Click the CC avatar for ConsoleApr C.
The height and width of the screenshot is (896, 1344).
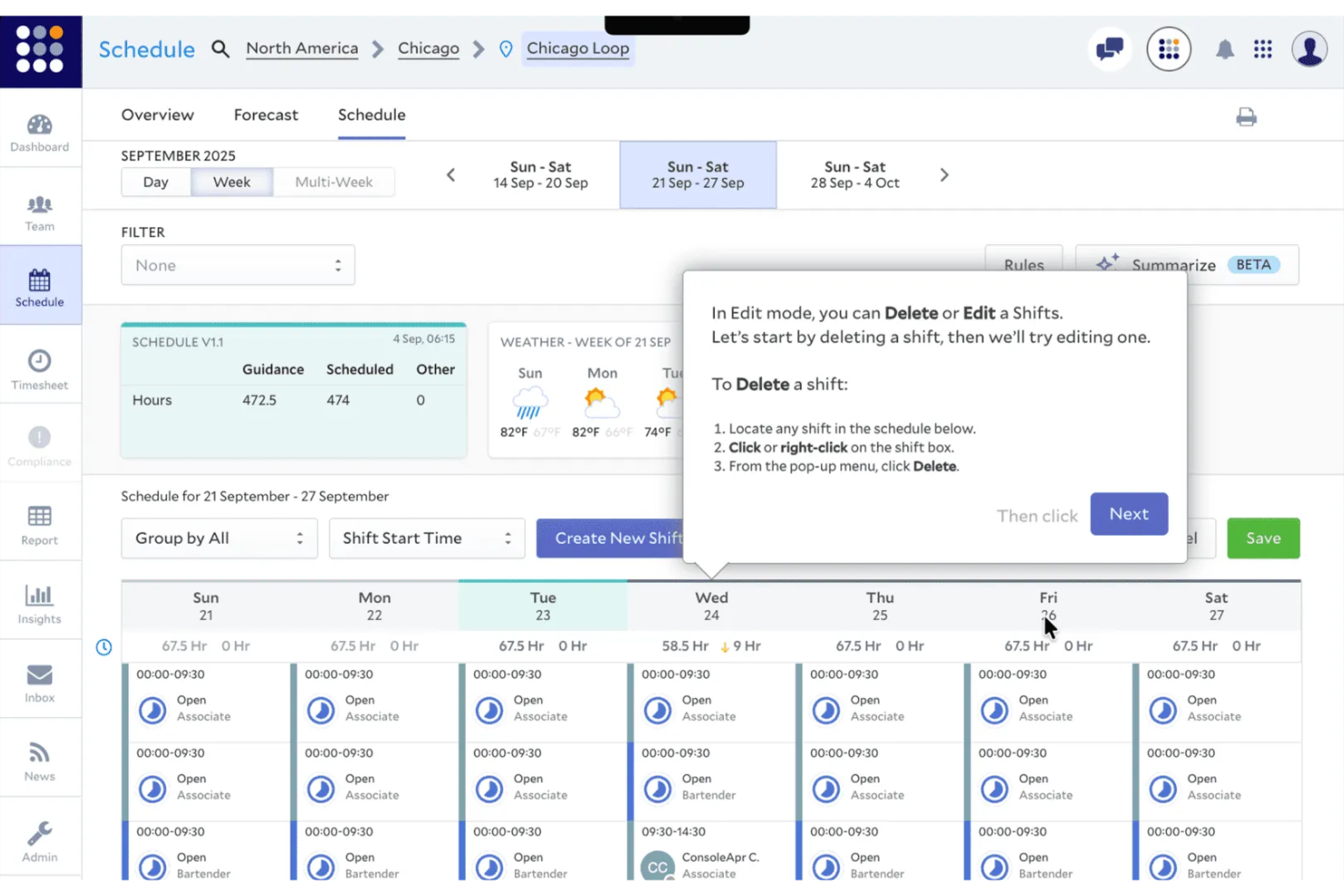pos(657,866)
